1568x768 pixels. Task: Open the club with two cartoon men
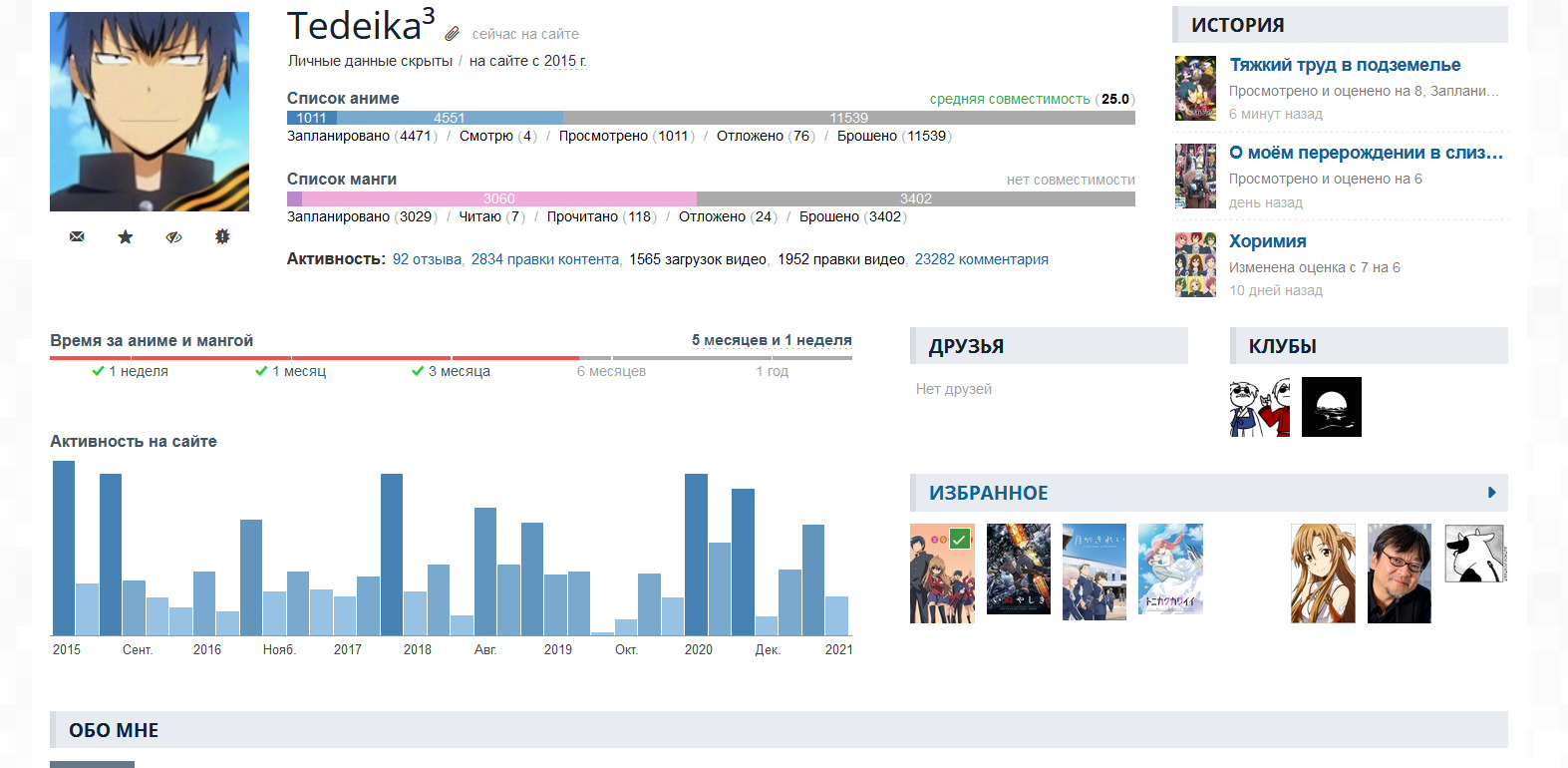(x=1259, y=407)
